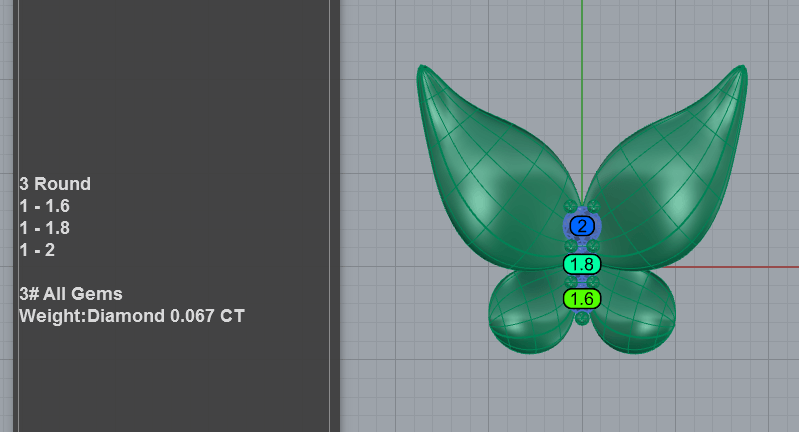This screenshot has width=799, height=432.
Task: Select the green gem label 1.6
Action: (x=582, y=299)
